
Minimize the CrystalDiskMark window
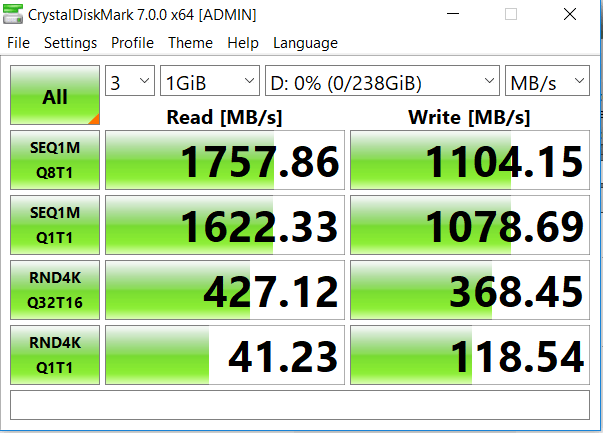pos(453,14)
